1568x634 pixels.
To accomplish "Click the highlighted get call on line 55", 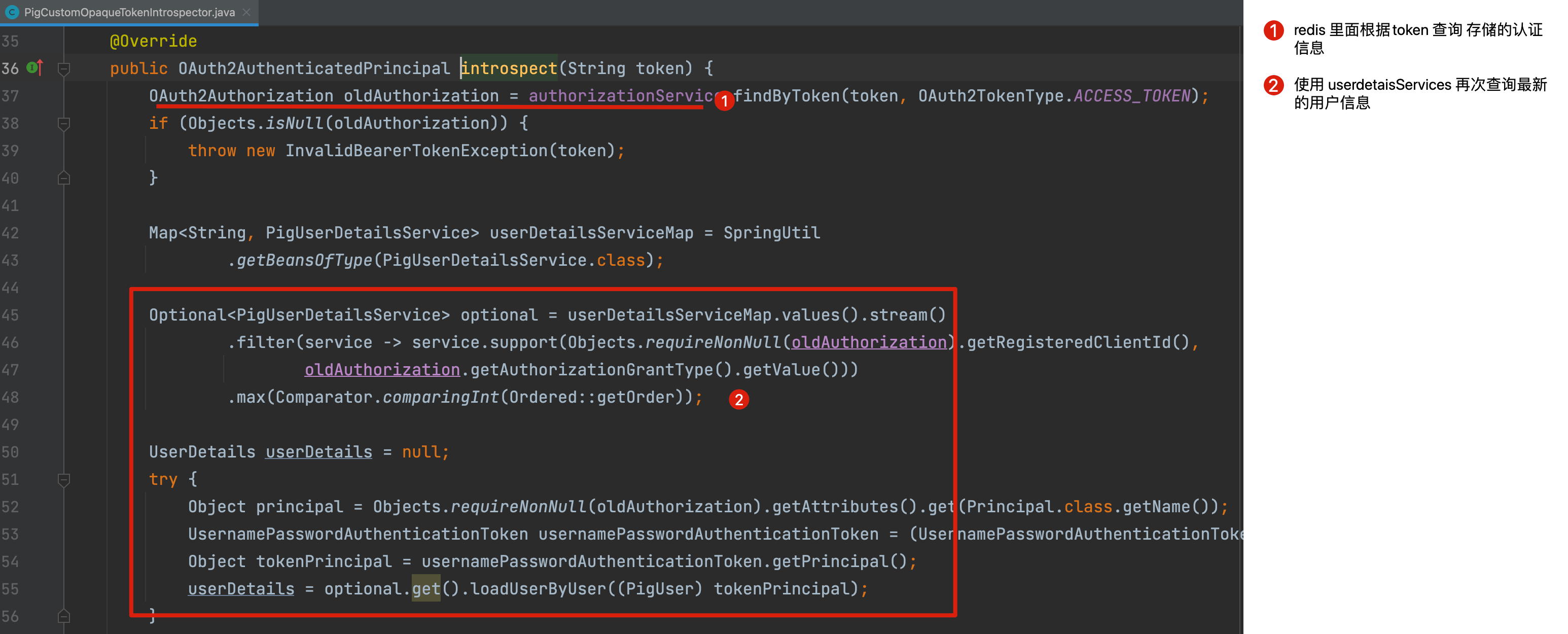I will coord(425,589).
